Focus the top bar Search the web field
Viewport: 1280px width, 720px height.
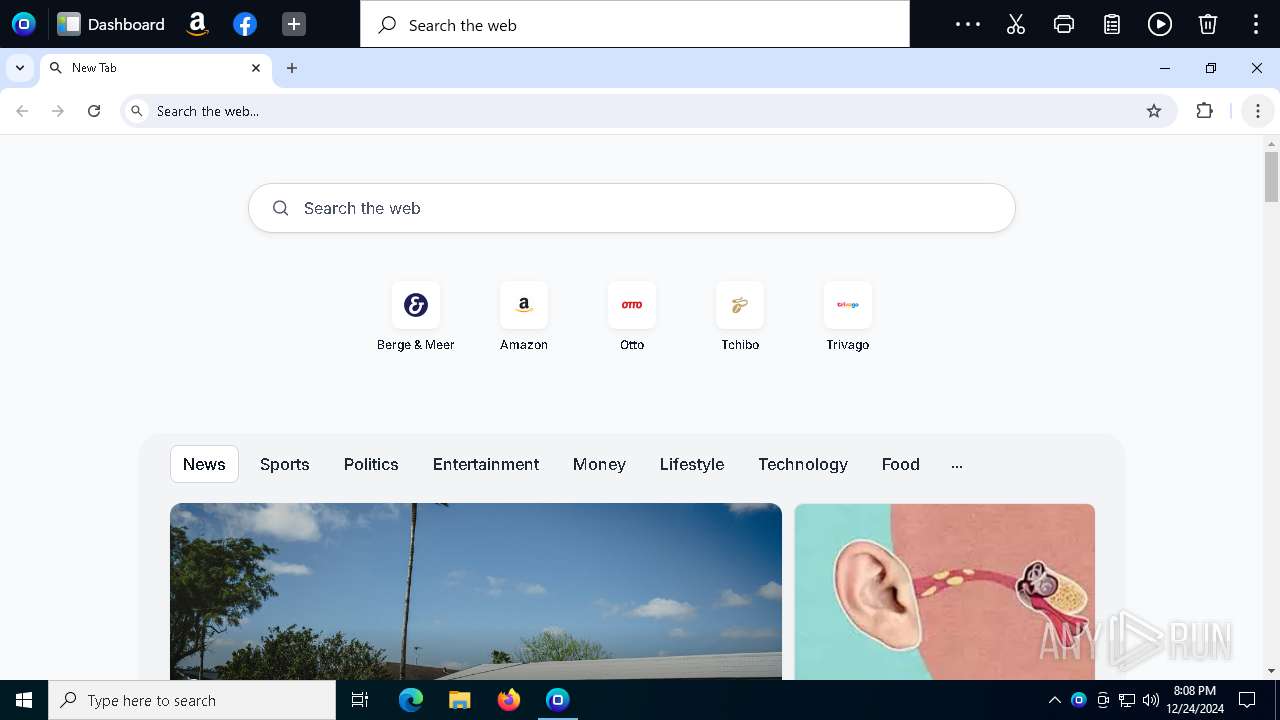(x=634, y=24)
